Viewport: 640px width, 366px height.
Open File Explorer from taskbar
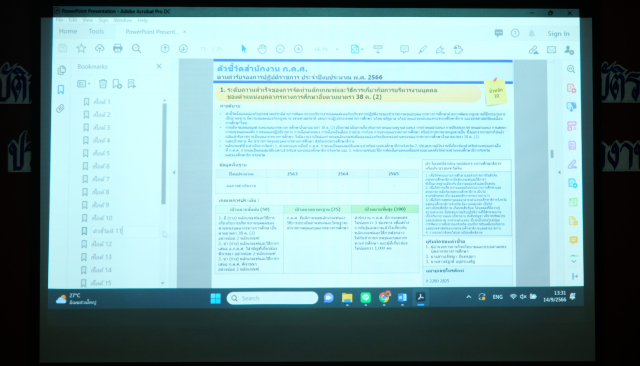coord(347,298)
